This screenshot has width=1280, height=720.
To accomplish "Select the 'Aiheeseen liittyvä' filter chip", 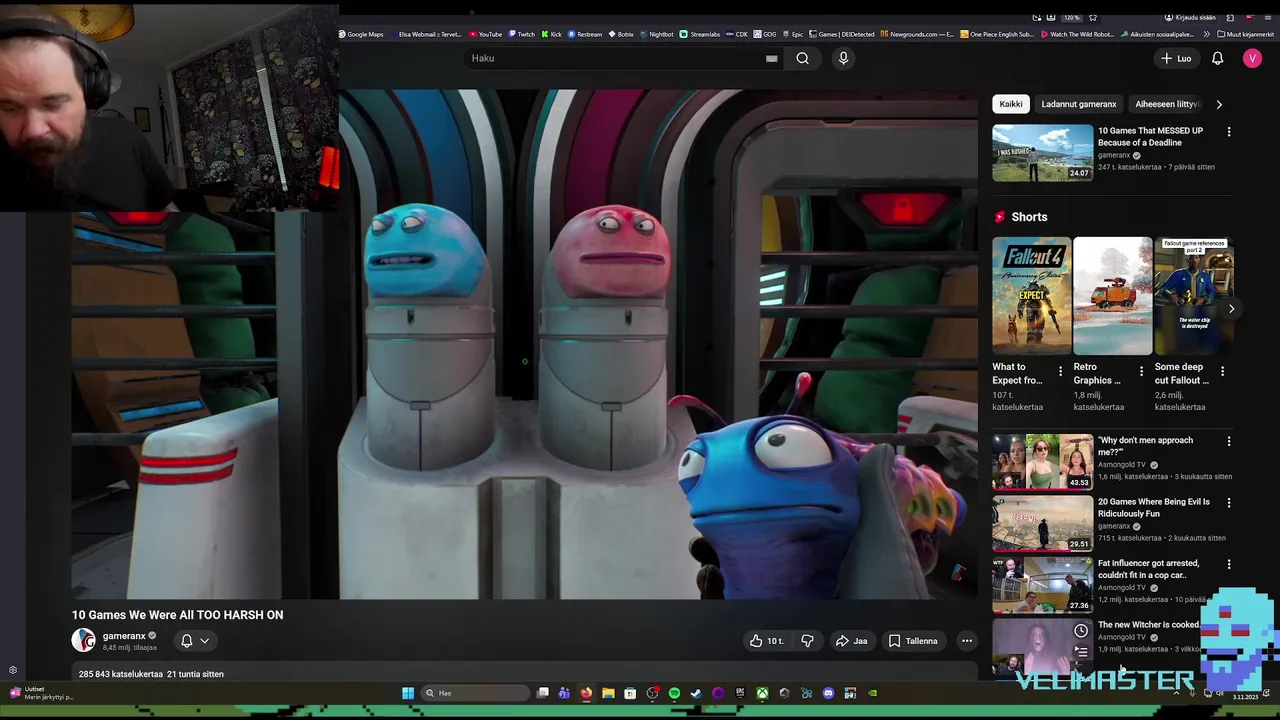I will [x=1166, y=104].
